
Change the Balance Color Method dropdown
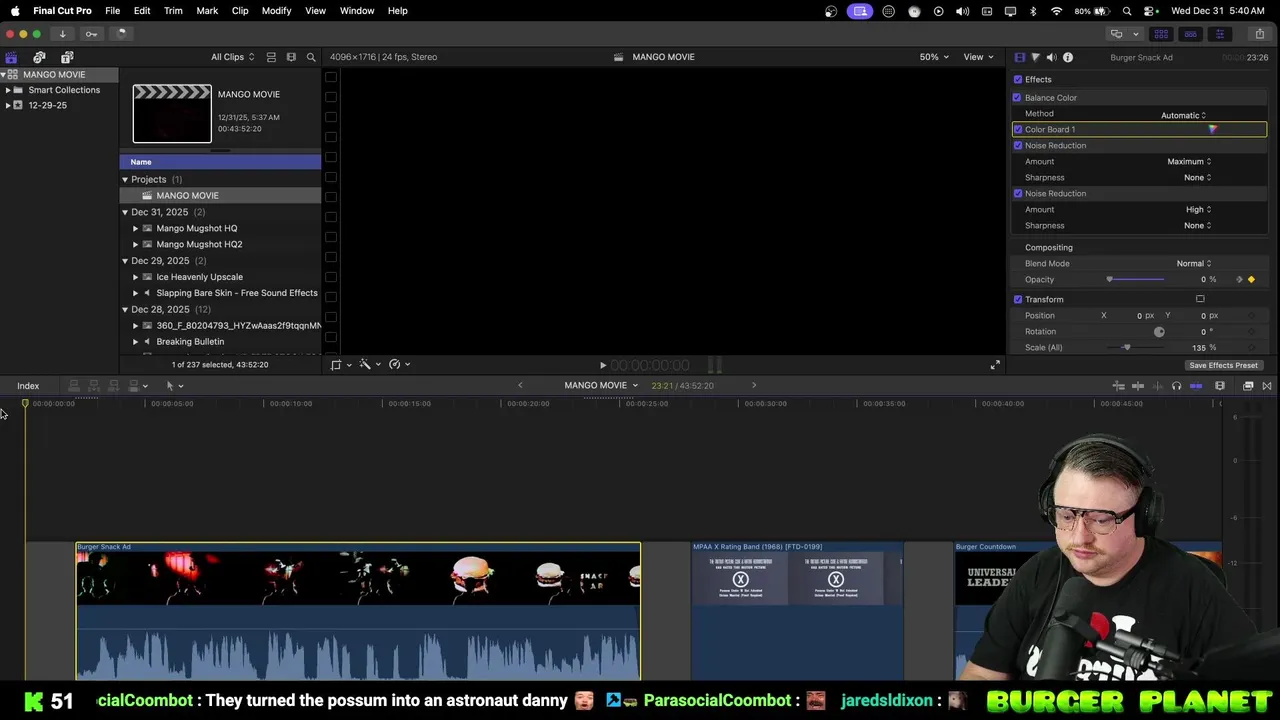1184,115
